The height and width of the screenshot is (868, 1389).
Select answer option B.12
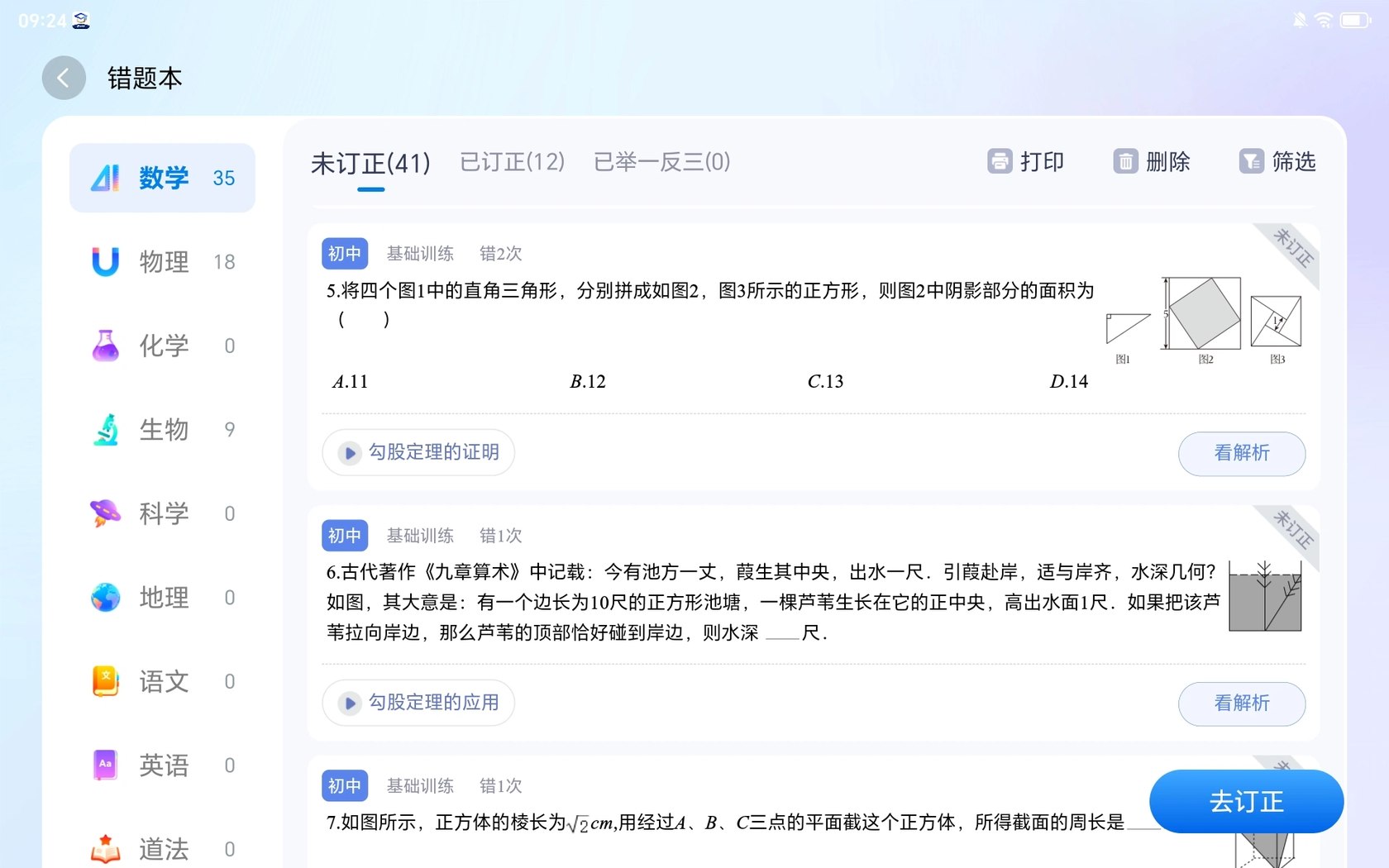[x=588, y=382]
